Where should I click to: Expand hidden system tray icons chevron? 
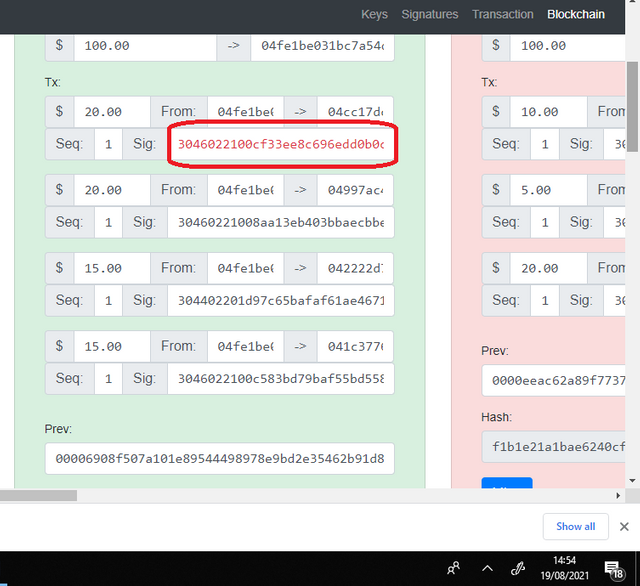click(487, 568)
